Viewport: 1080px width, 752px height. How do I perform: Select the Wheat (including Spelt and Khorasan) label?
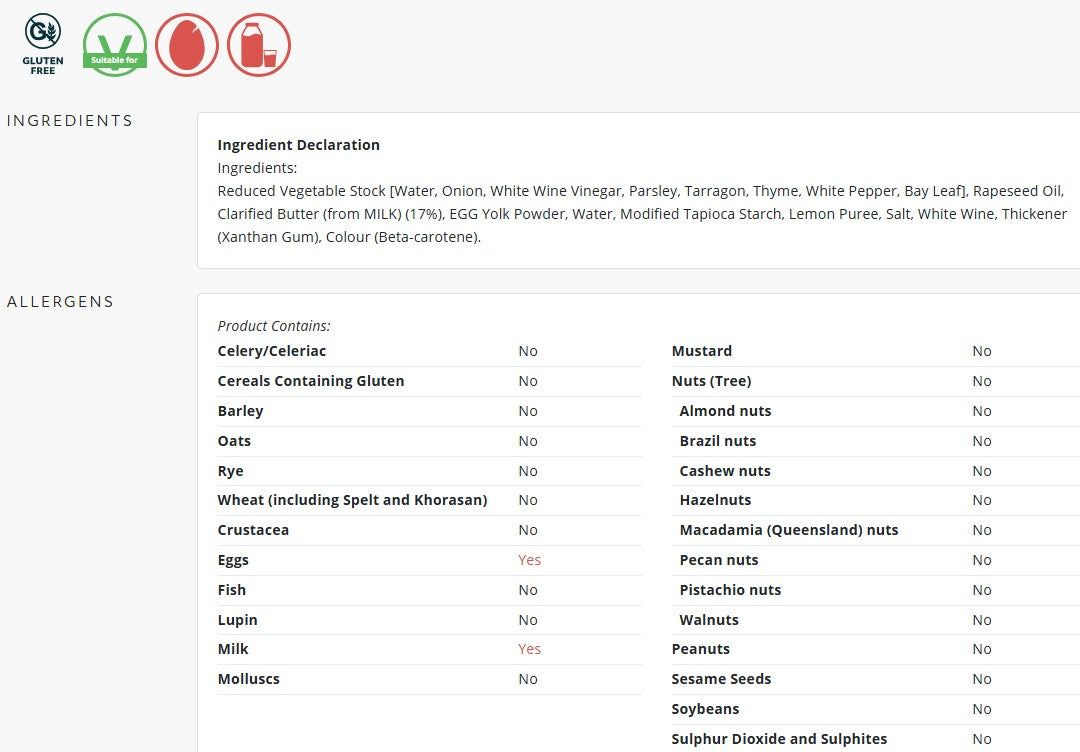[352, 500]
